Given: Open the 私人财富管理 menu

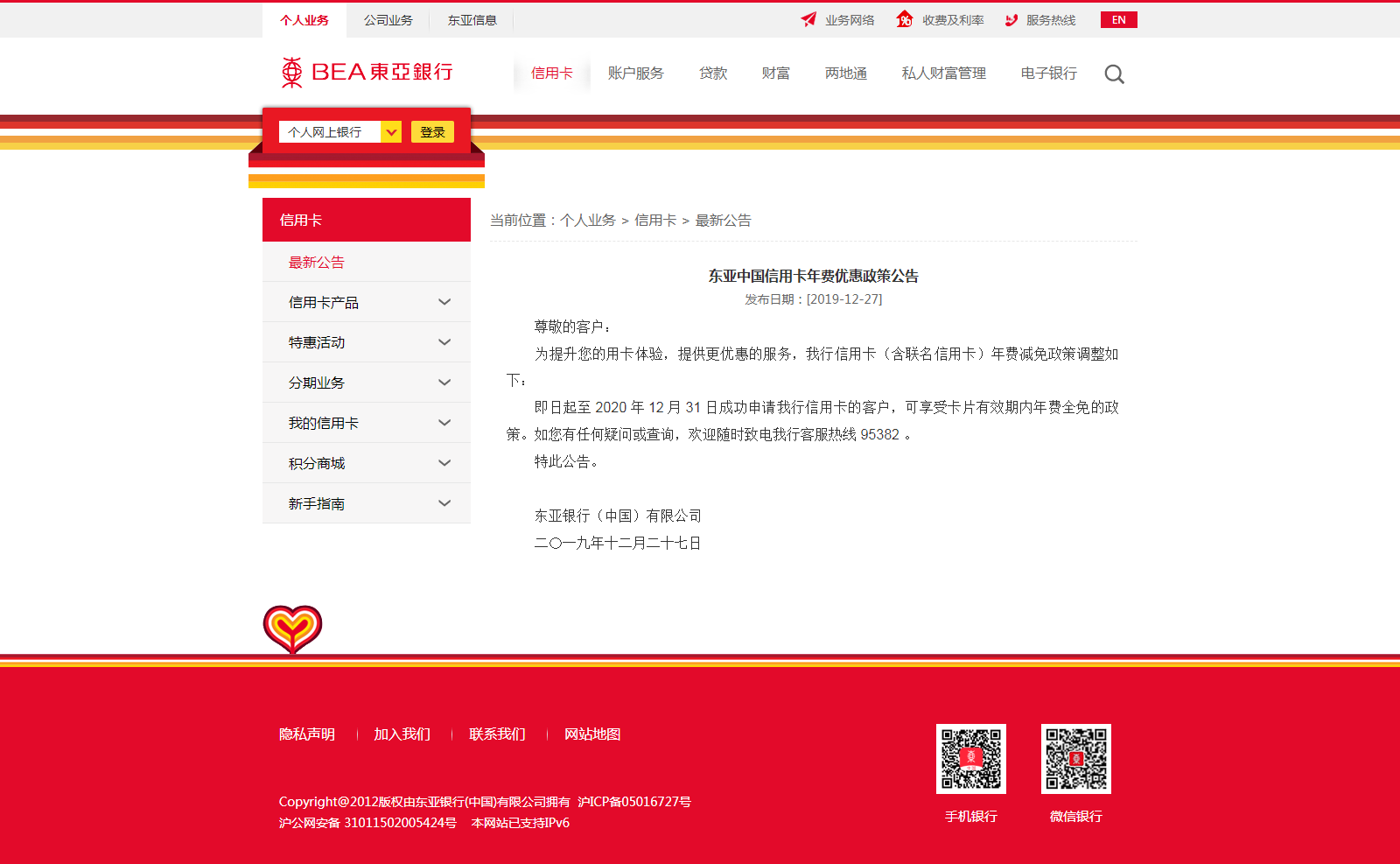Looking at the screenshot, I should coord(944,74).
